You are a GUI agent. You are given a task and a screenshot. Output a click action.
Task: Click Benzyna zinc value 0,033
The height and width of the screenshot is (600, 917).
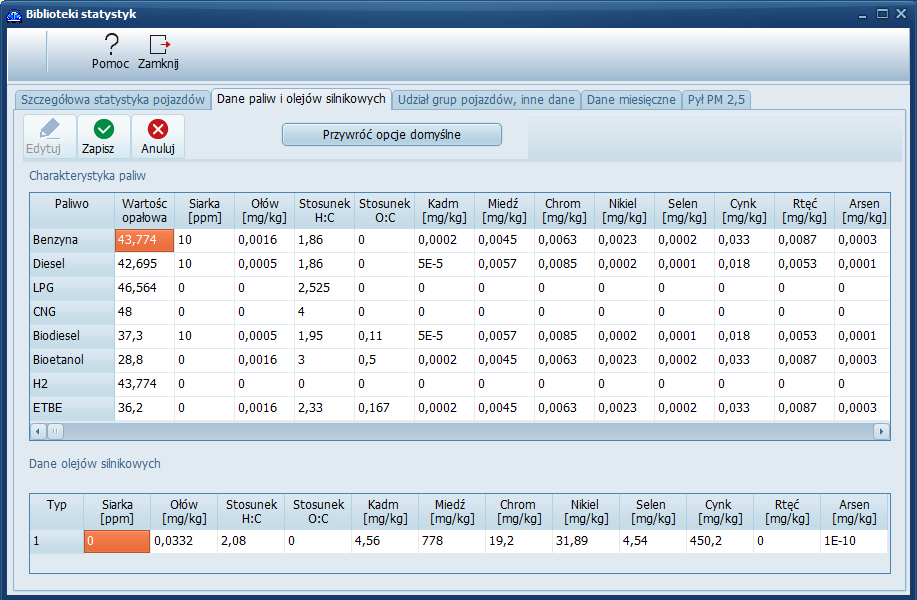(744, 240)
